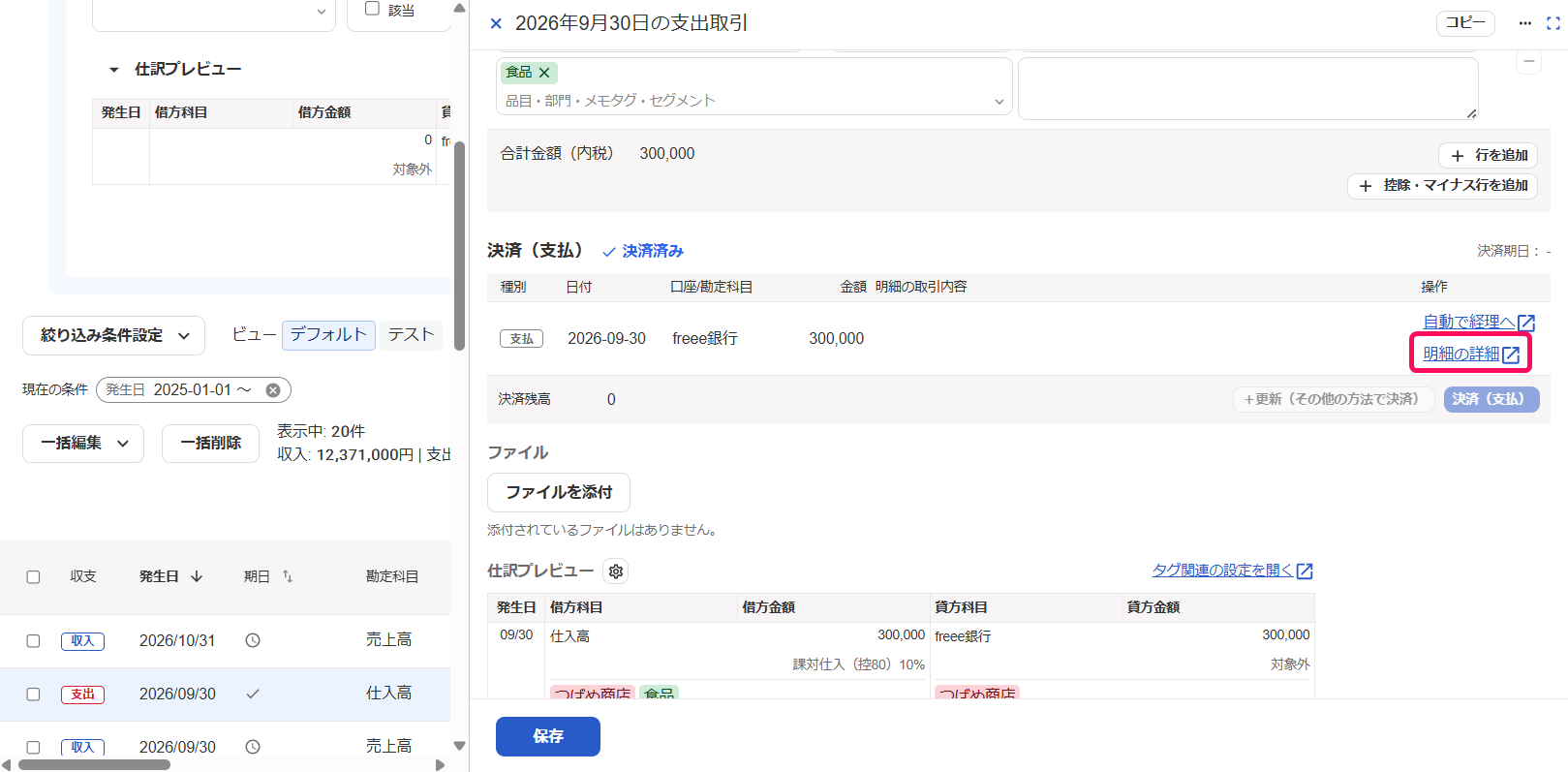The height and width of the screenshot is (772, 1568).
Task: Collapse the left 仕訳プレビュー section
Action: 114,70
